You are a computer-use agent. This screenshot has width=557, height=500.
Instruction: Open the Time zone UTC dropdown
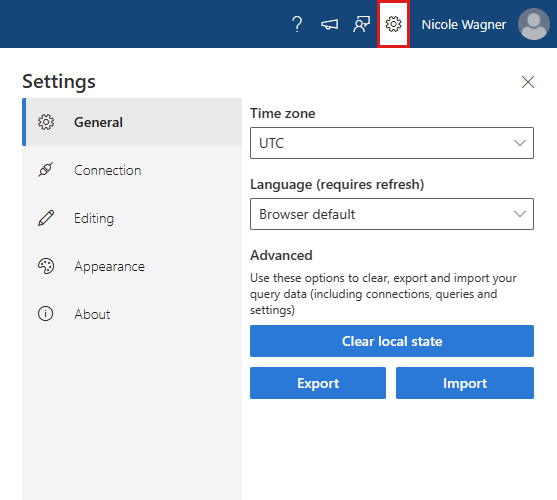coord(392,143)
